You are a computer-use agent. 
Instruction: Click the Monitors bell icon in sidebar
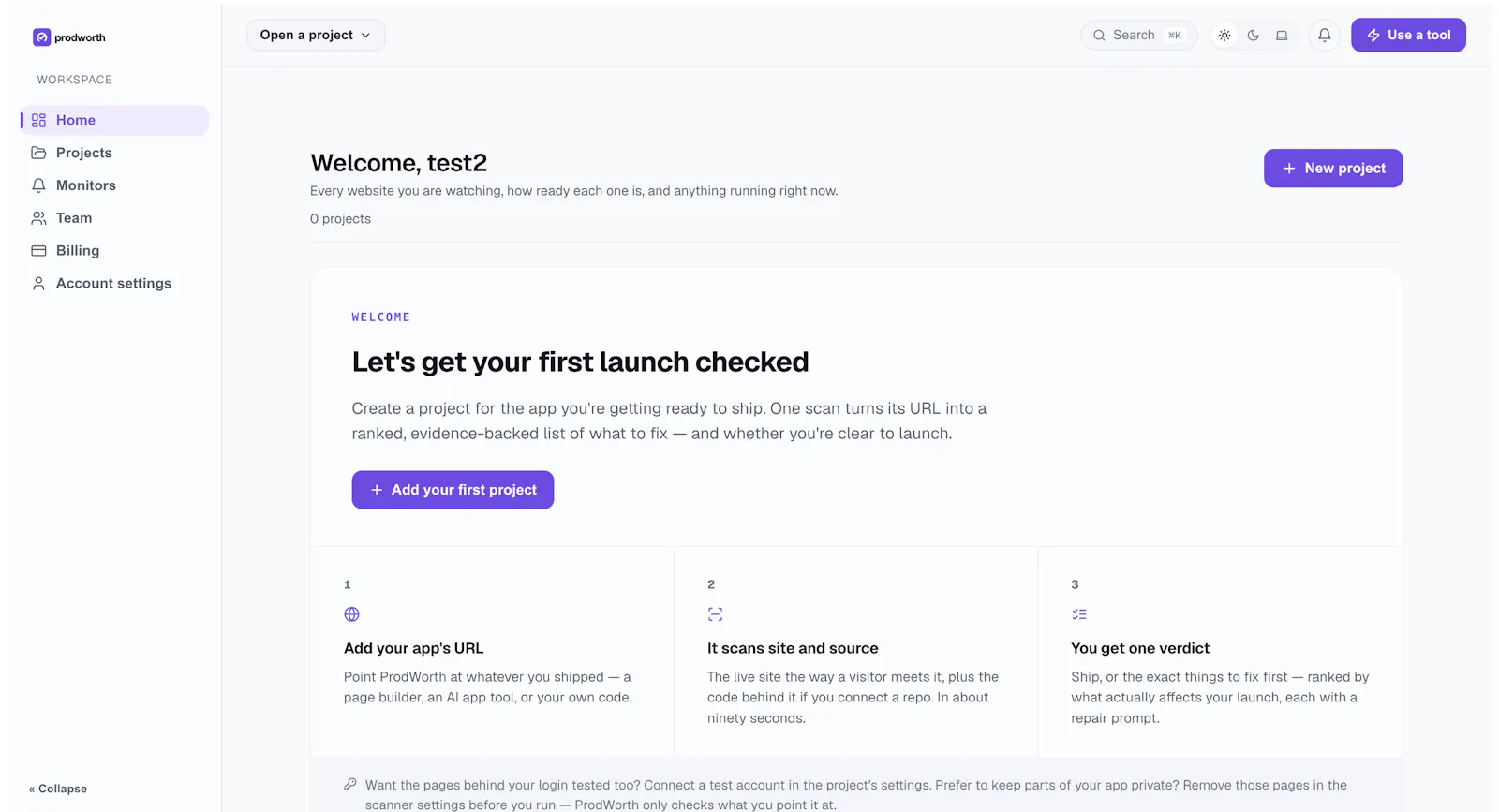click(x=38, y=185)
